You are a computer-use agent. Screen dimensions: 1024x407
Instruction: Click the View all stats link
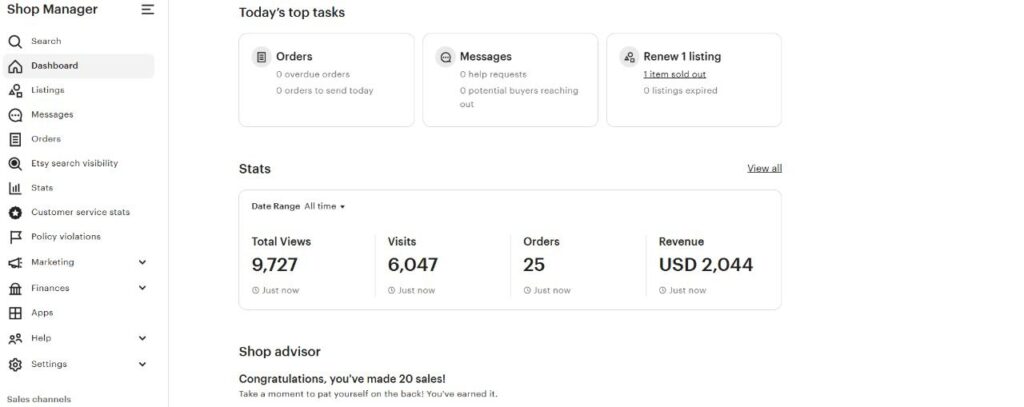[764, 168]
